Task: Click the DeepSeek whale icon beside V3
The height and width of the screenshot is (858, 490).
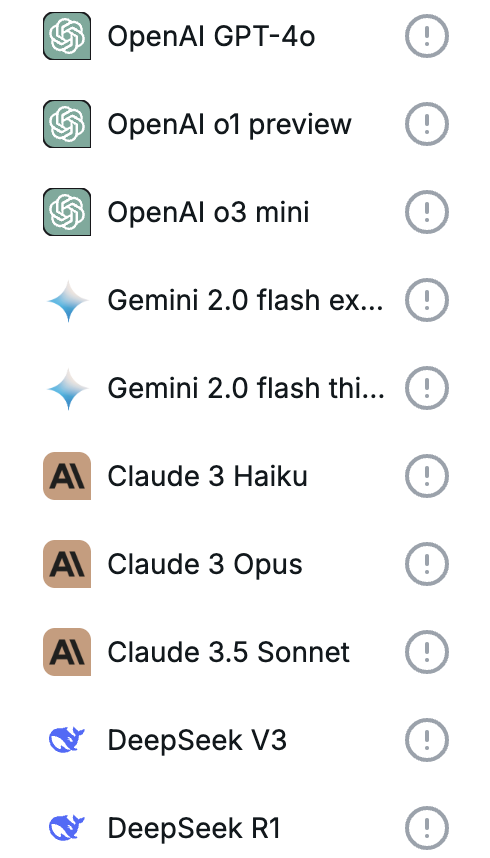Action: [67, 740]
